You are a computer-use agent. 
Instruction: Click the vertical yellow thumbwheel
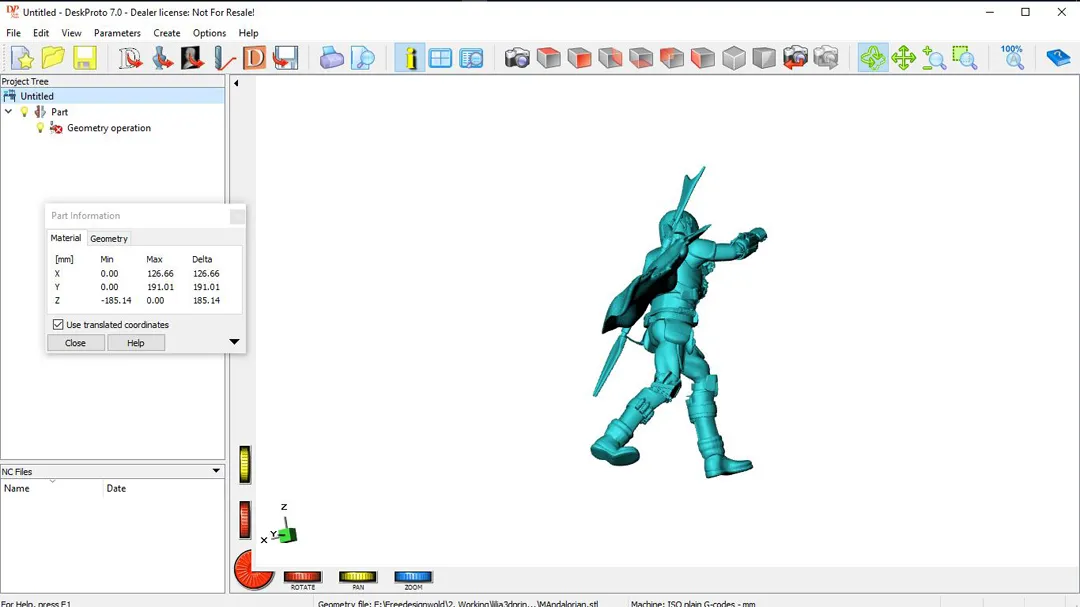(245, 464)
